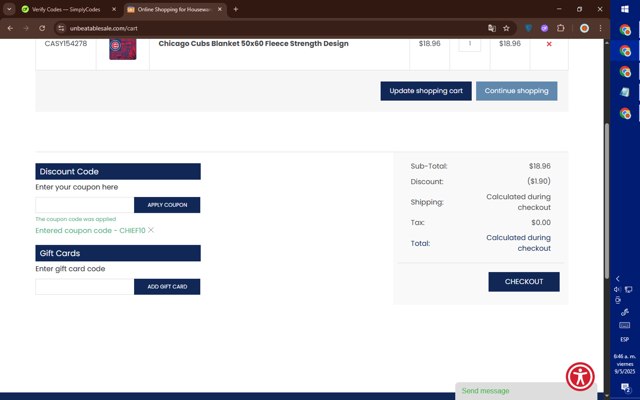Screen dimensions: 640x400
Task: Switch to the Verify Codes SimplyCodes tab
Action: coord(67,9)
